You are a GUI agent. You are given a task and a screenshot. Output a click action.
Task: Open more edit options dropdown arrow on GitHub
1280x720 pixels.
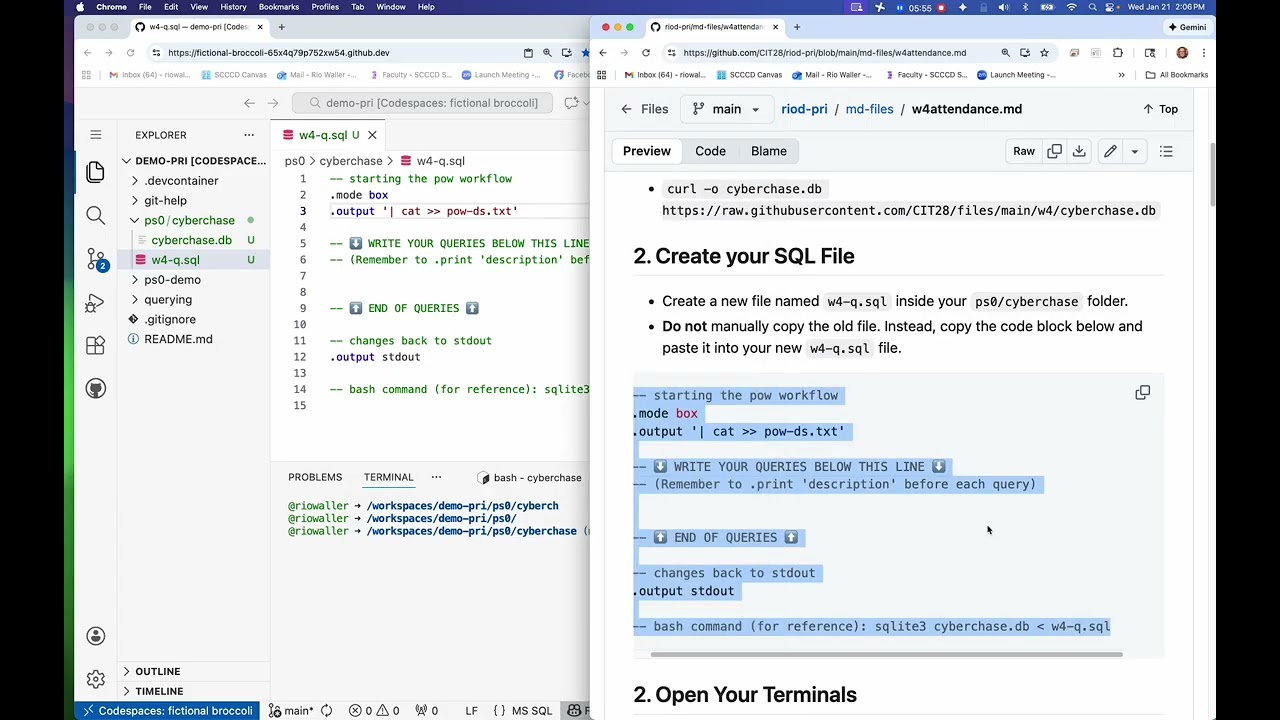click(x=1134, y=151)
